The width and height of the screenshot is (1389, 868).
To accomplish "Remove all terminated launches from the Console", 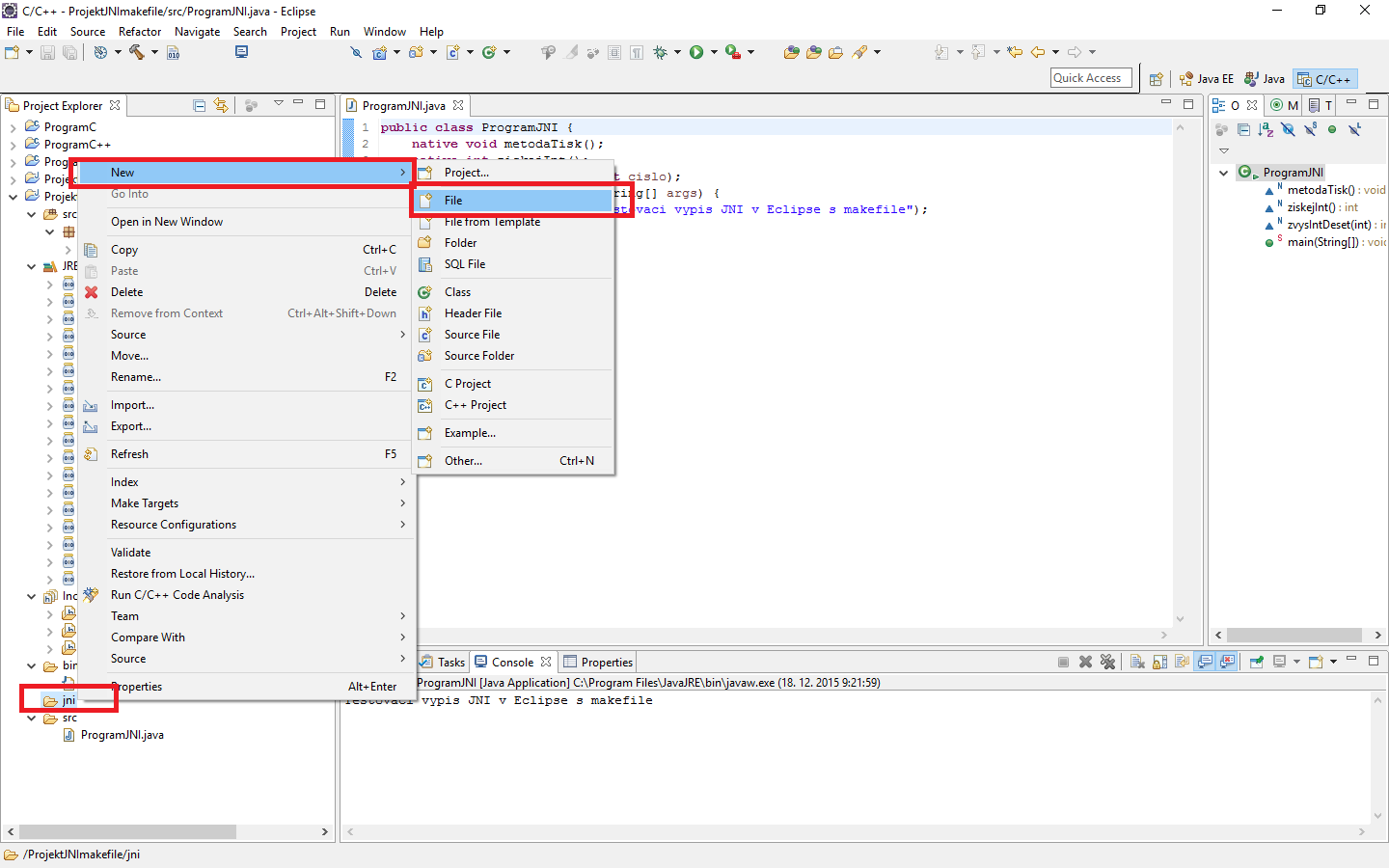I will point(1108,662).
